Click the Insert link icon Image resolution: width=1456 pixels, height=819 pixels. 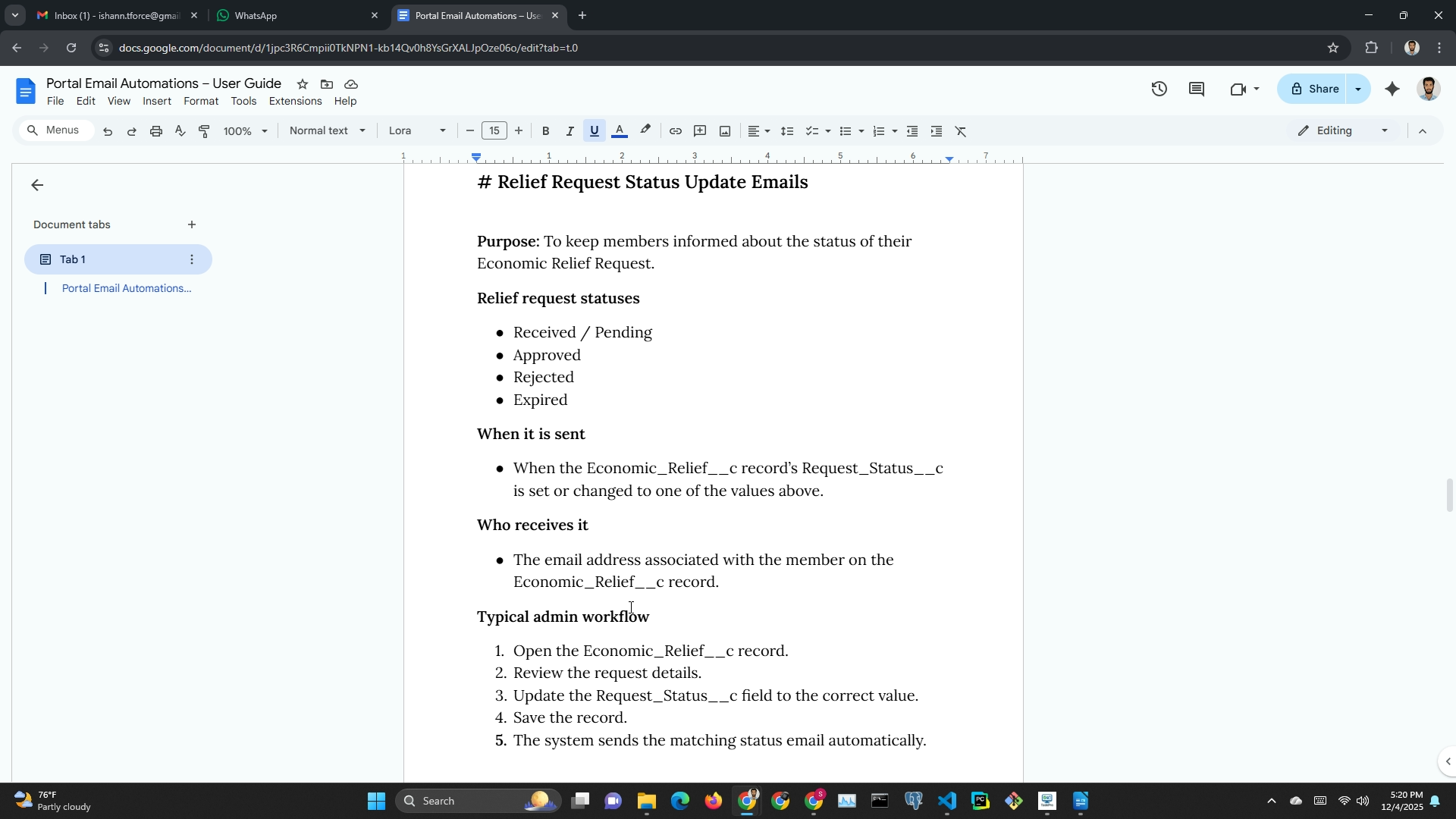(675, 131)
